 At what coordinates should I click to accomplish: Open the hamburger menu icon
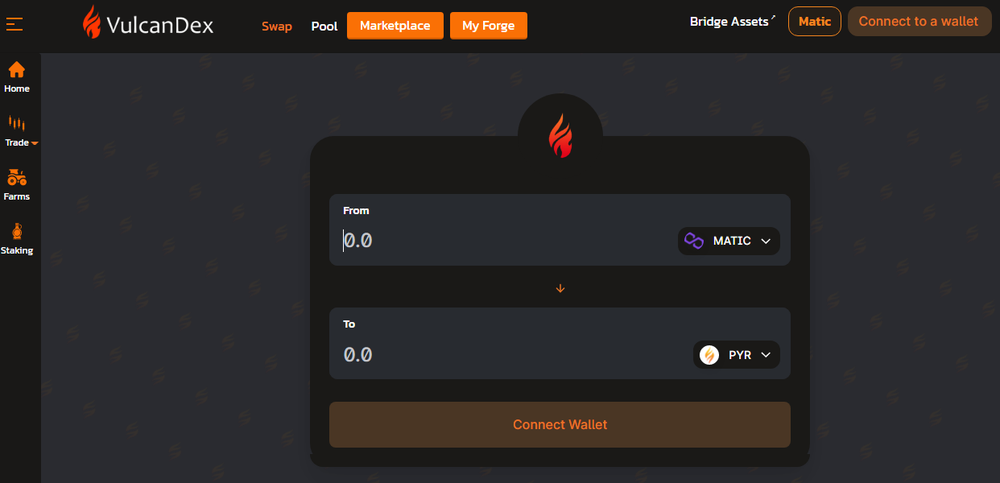(x=15, y=25)
